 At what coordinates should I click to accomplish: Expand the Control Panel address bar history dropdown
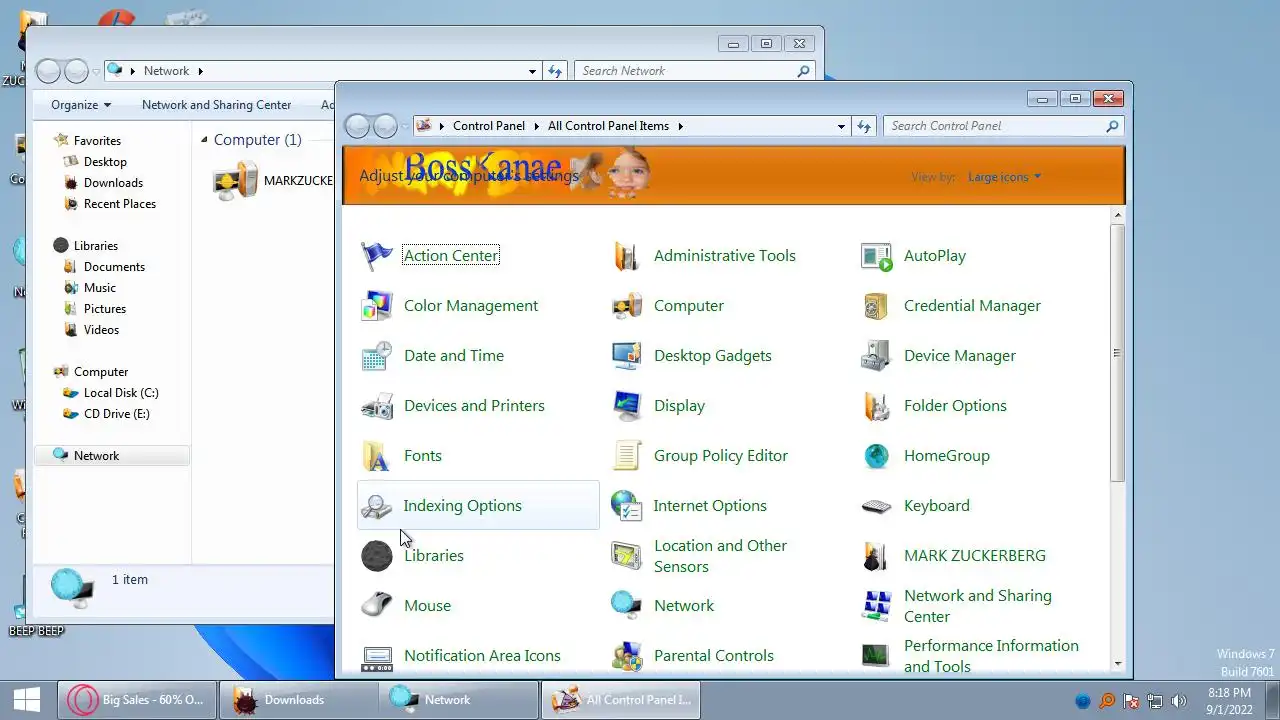[841, 126]
